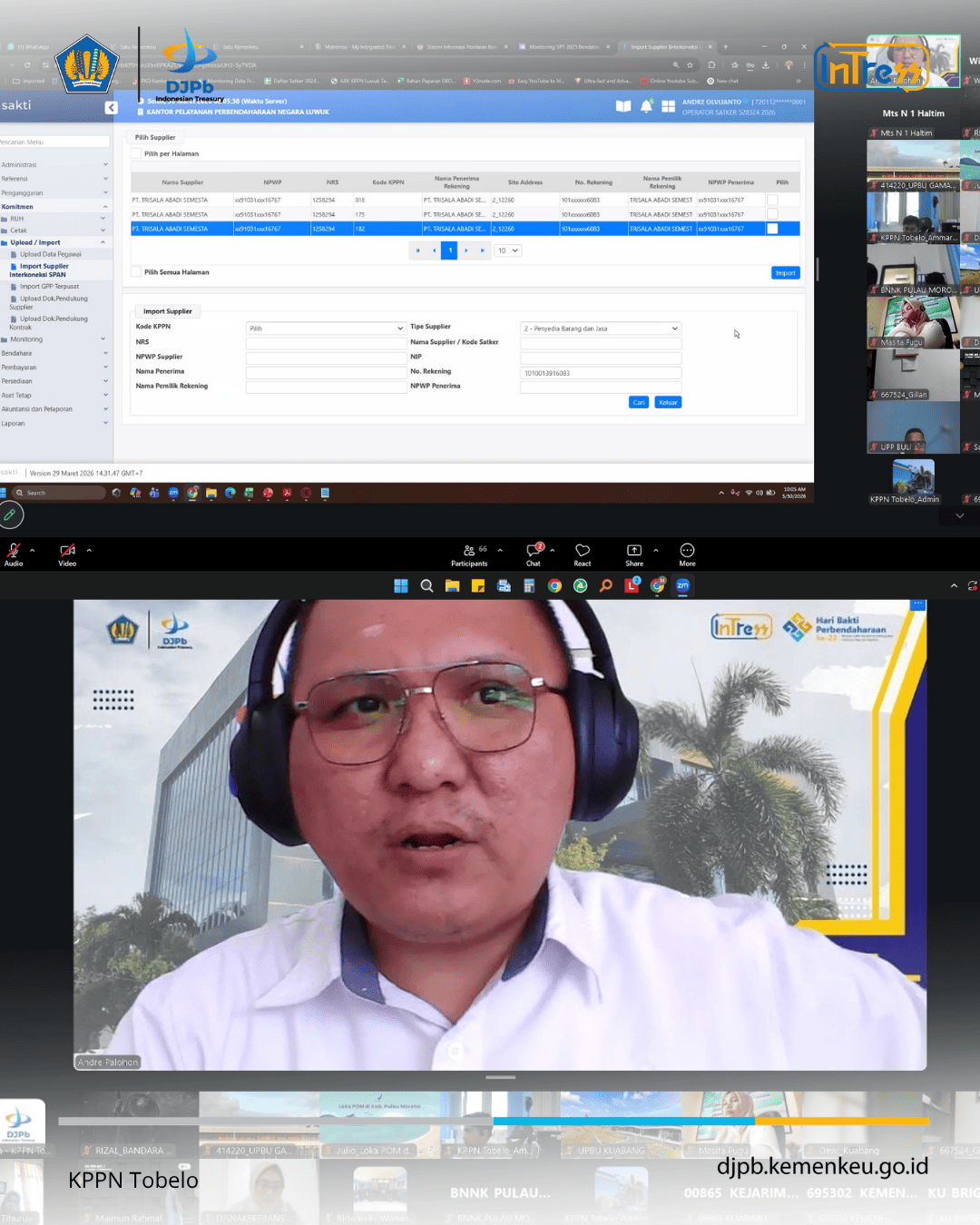The width and height of the screenshot is (980, 1225).
Task: Open the rows-per-page dropdown showing 10
Action: click(507, 250)
